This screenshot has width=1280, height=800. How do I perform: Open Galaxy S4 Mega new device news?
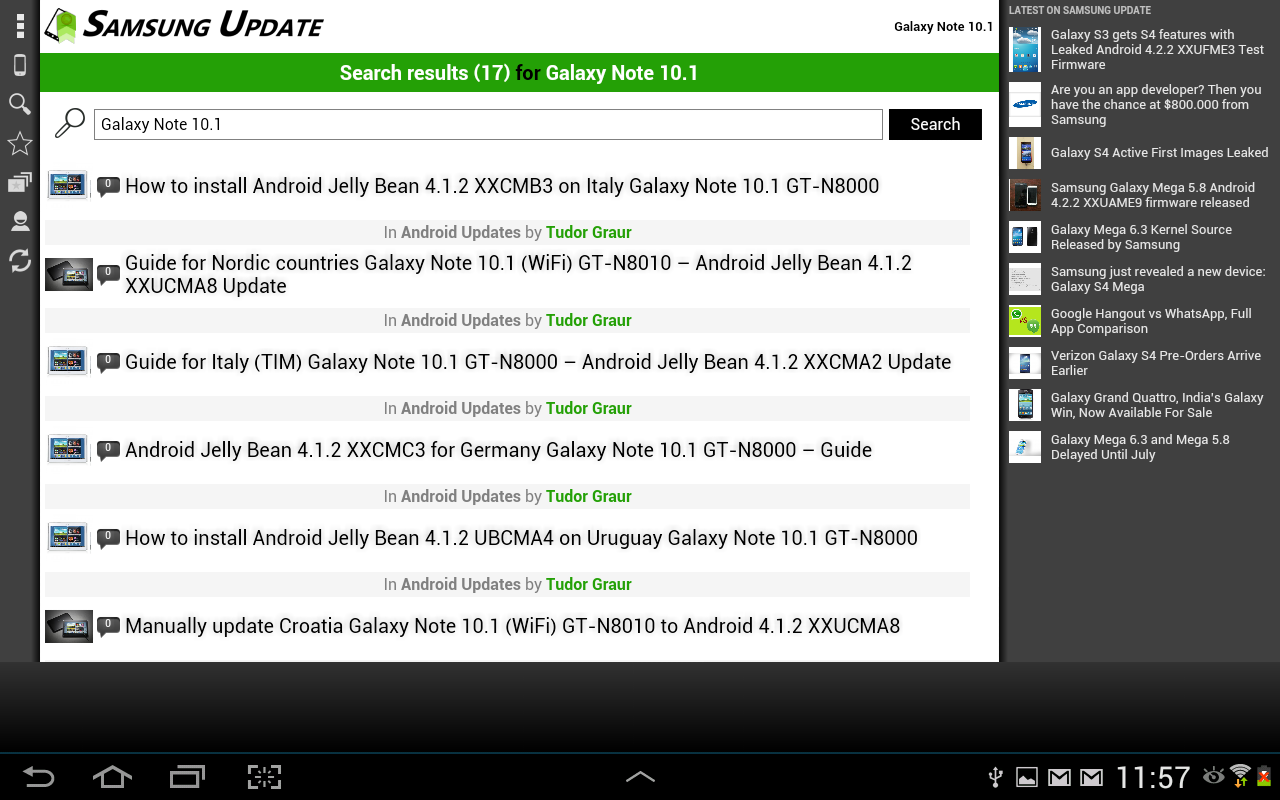(1158, 279)
